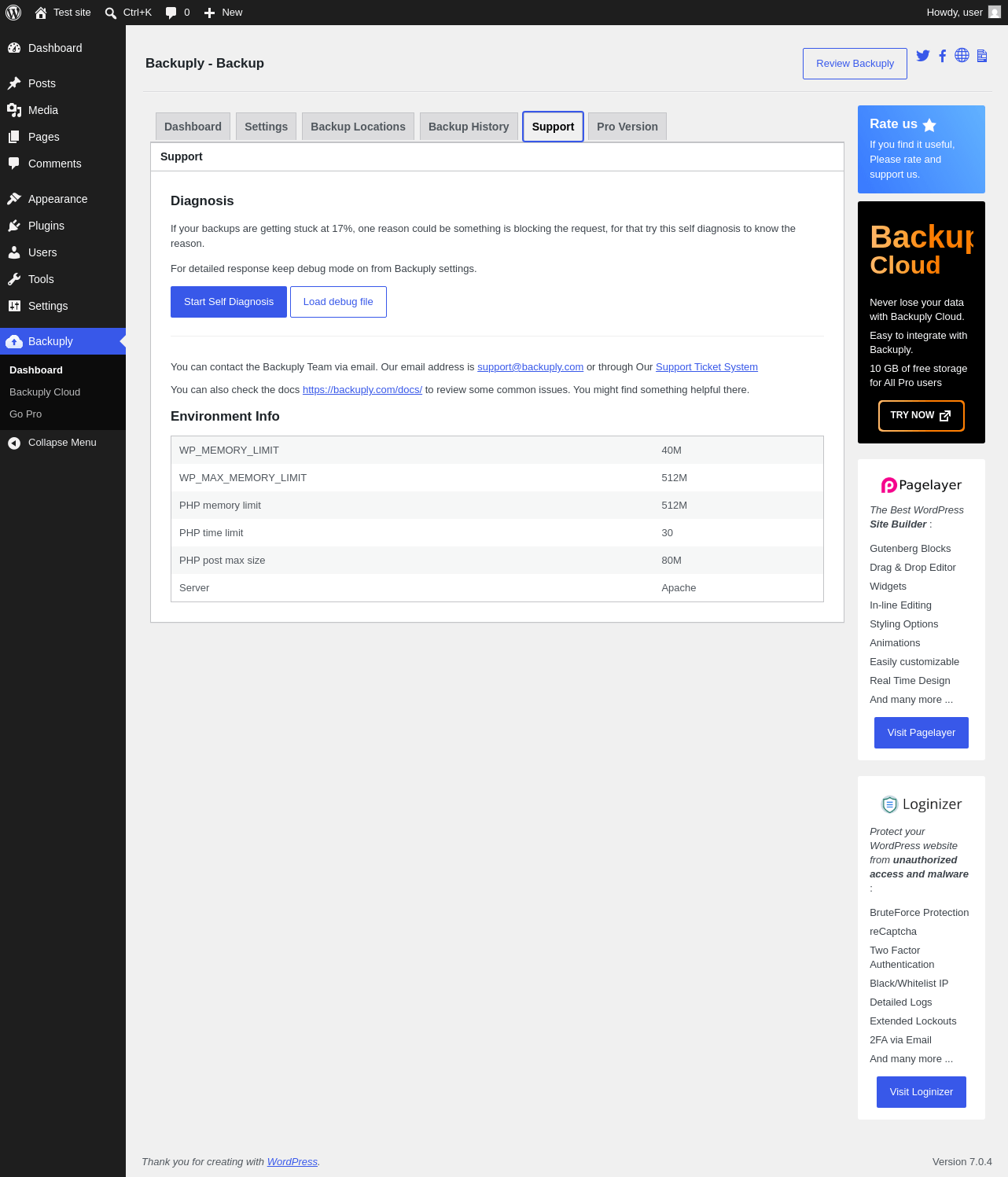Click the Comments icon in sidebar
This screenshot has height=1177, width=1008.
[x=14, y=164]
